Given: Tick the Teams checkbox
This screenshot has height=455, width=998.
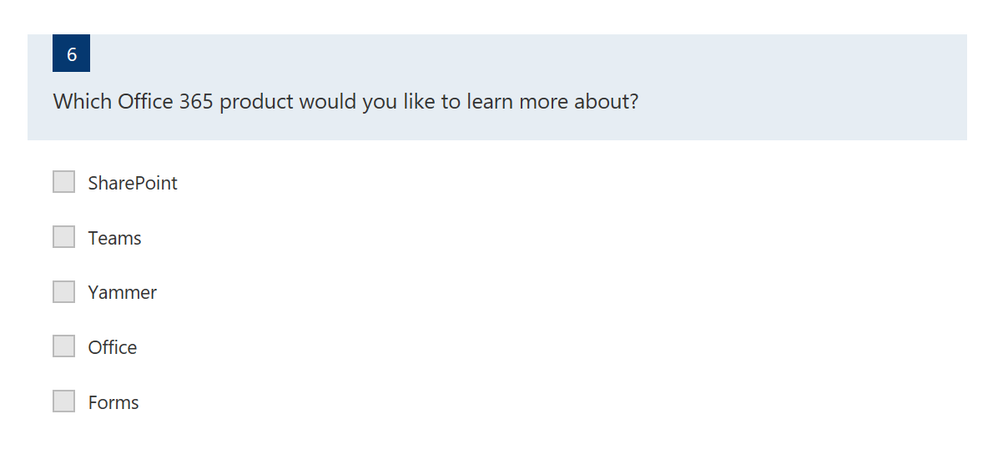Looking at the screenshot, I should click(x=64, y=237).
